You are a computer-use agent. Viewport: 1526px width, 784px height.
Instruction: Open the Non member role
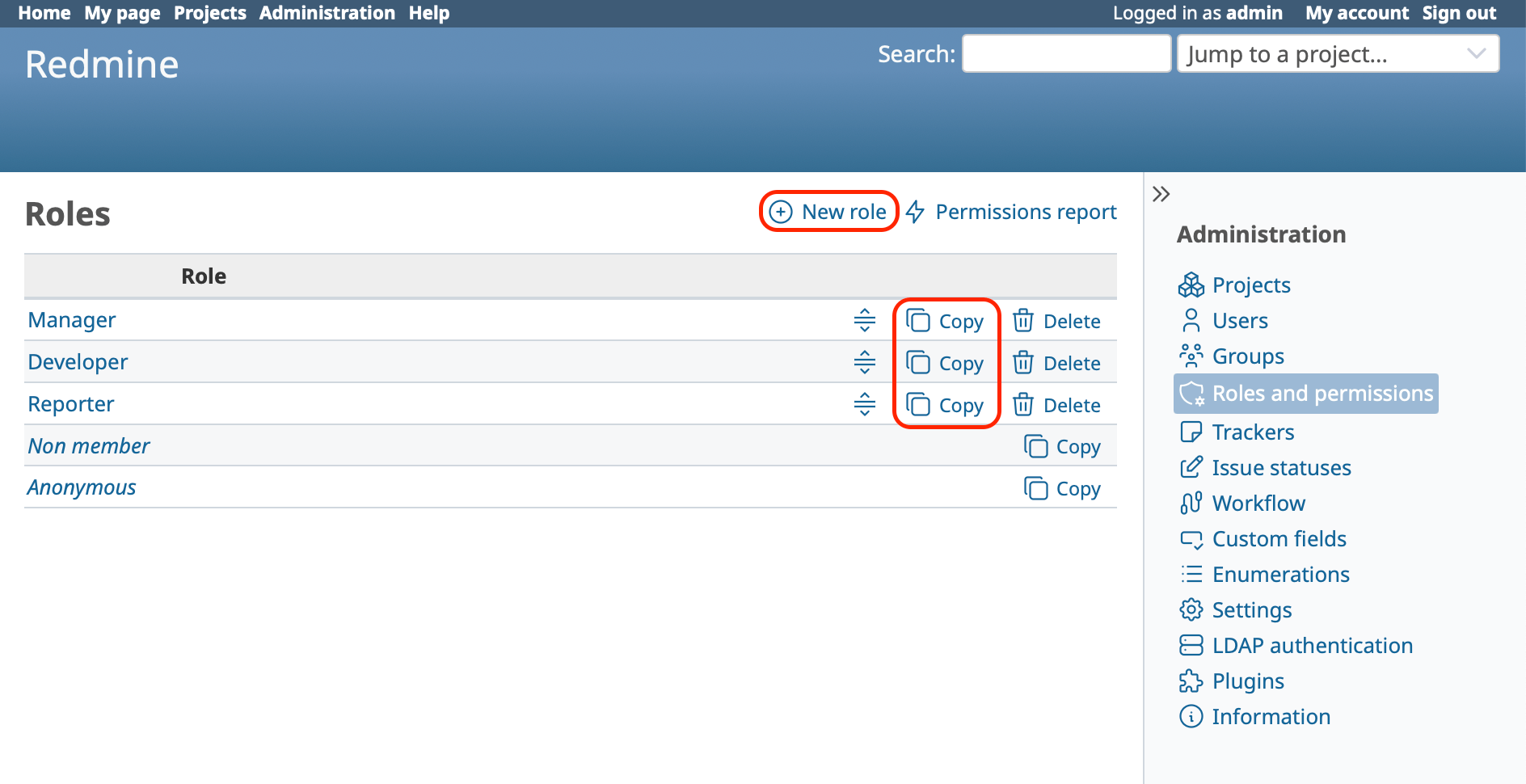pyautogui.click(x=89, y=446)
